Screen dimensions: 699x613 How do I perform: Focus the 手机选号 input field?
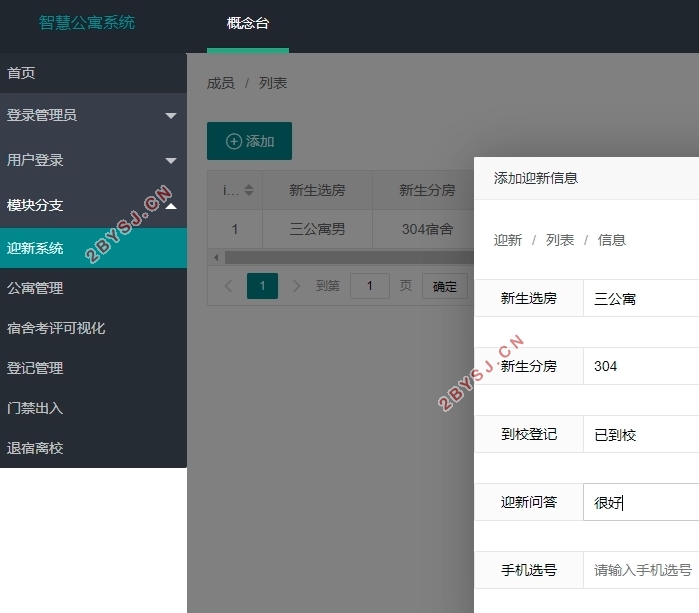641,570
